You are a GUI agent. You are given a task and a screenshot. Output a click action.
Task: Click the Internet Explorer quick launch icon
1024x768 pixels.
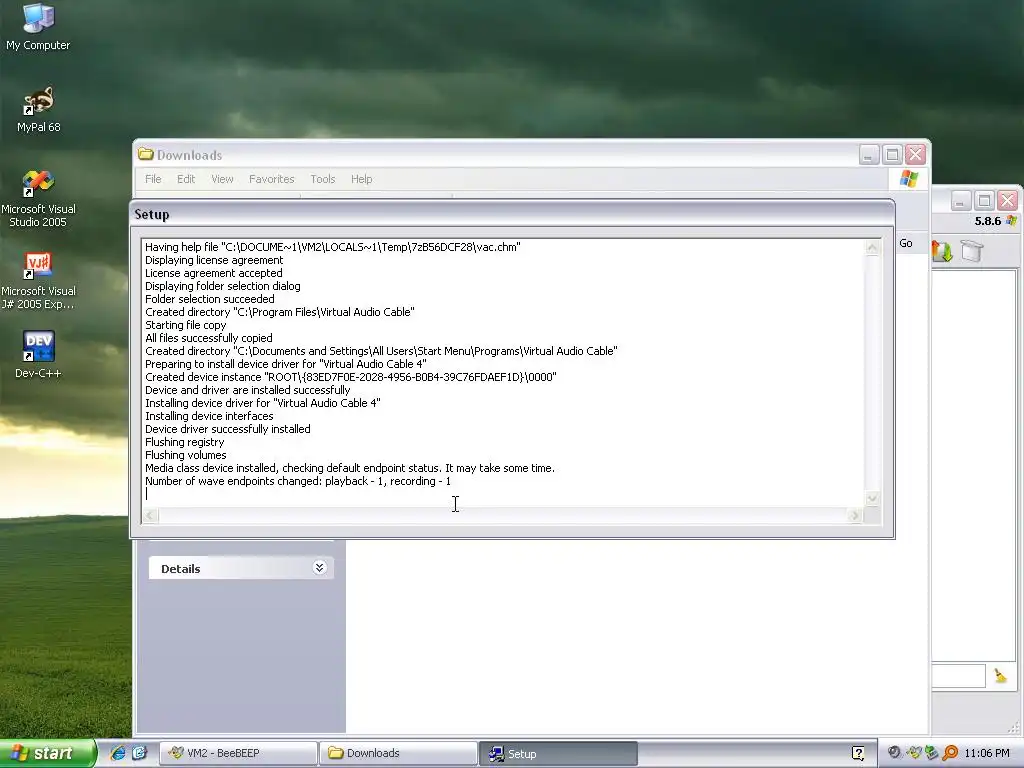click(118, 753)
